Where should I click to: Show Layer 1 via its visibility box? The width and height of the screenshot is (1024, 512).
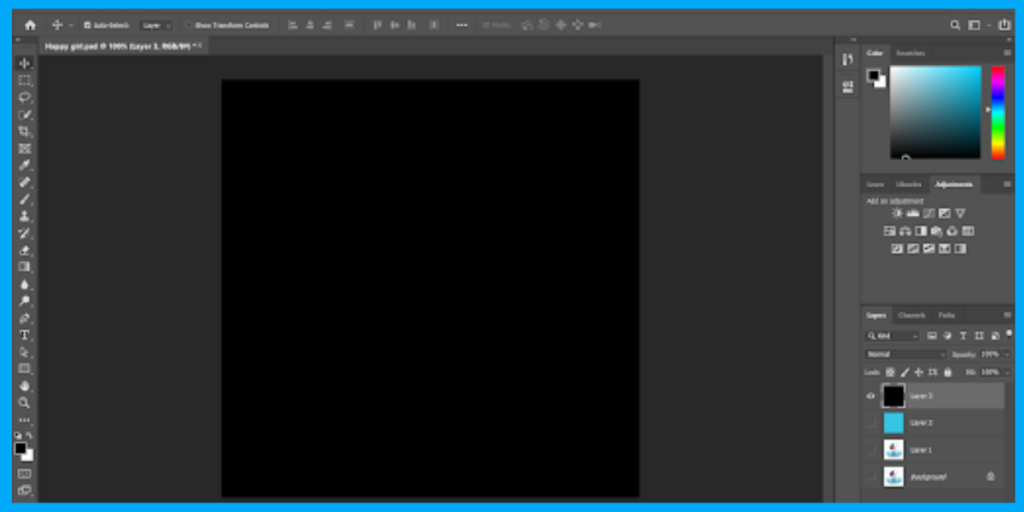pos(871,450)
